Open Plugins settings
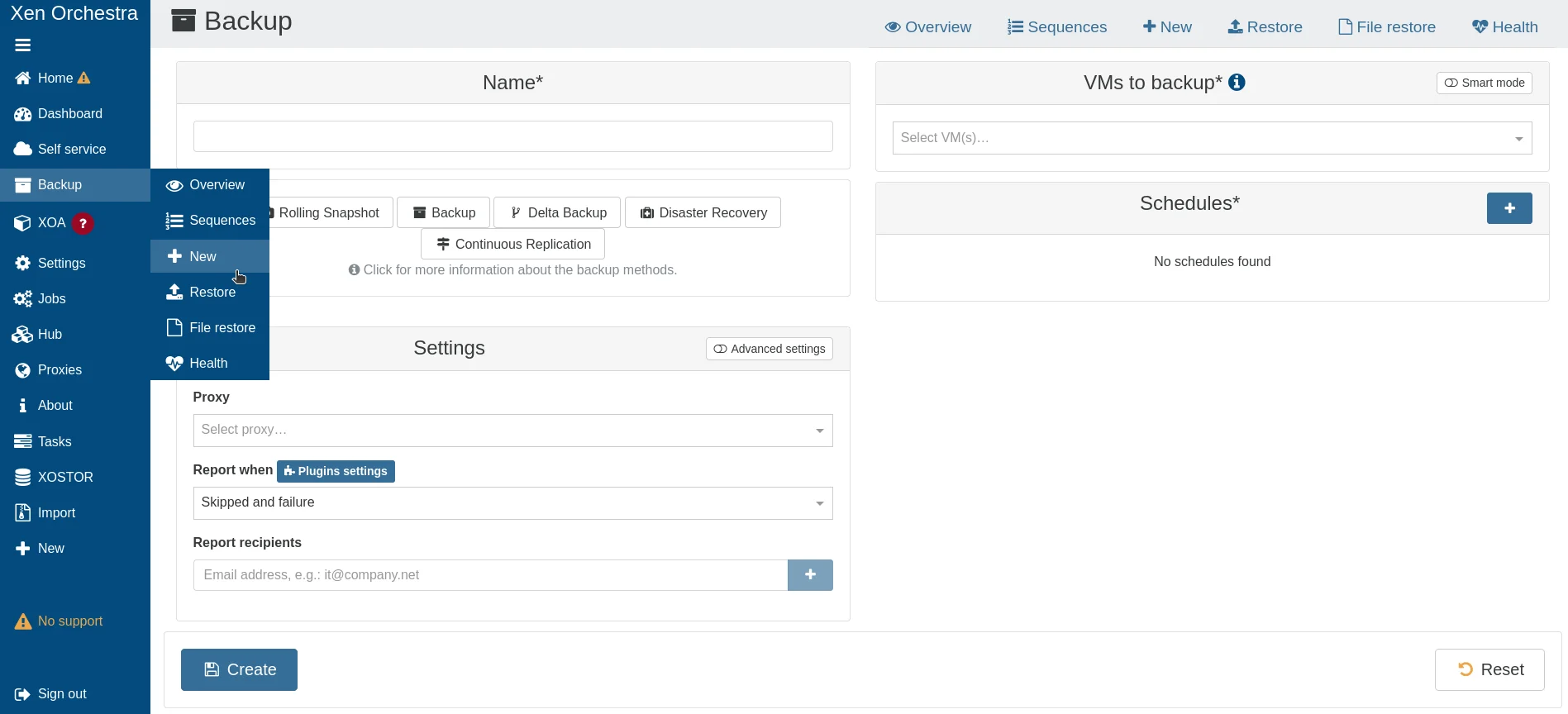 coord(336,471)
